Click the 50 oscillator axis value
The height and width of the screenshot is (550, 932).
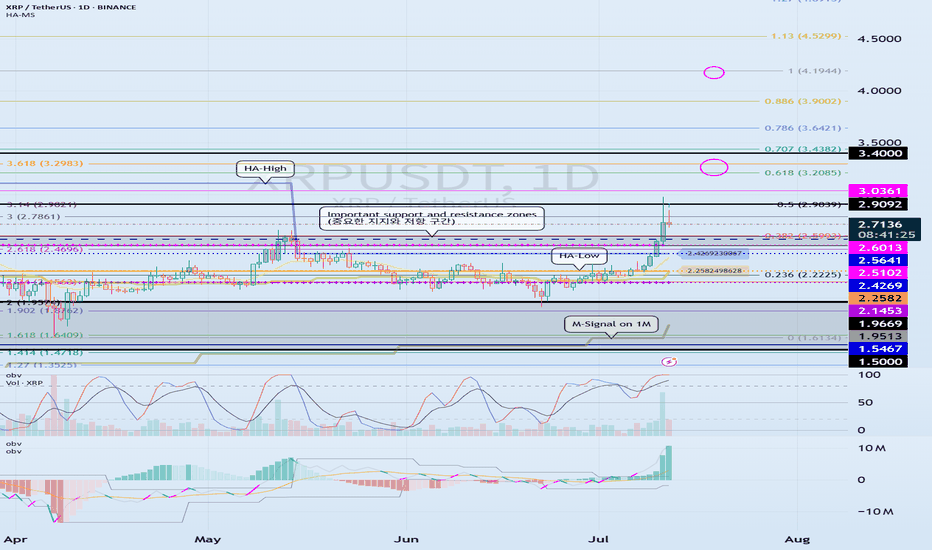[x=865, y=403]
